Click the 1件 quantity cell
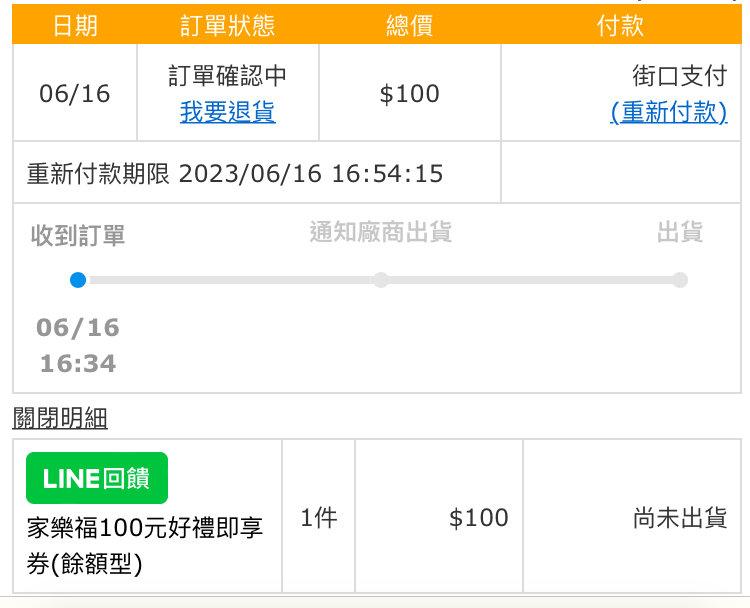The width and height of the screenshot is (750, 608). pyautogui.click(x=319, y=518)
